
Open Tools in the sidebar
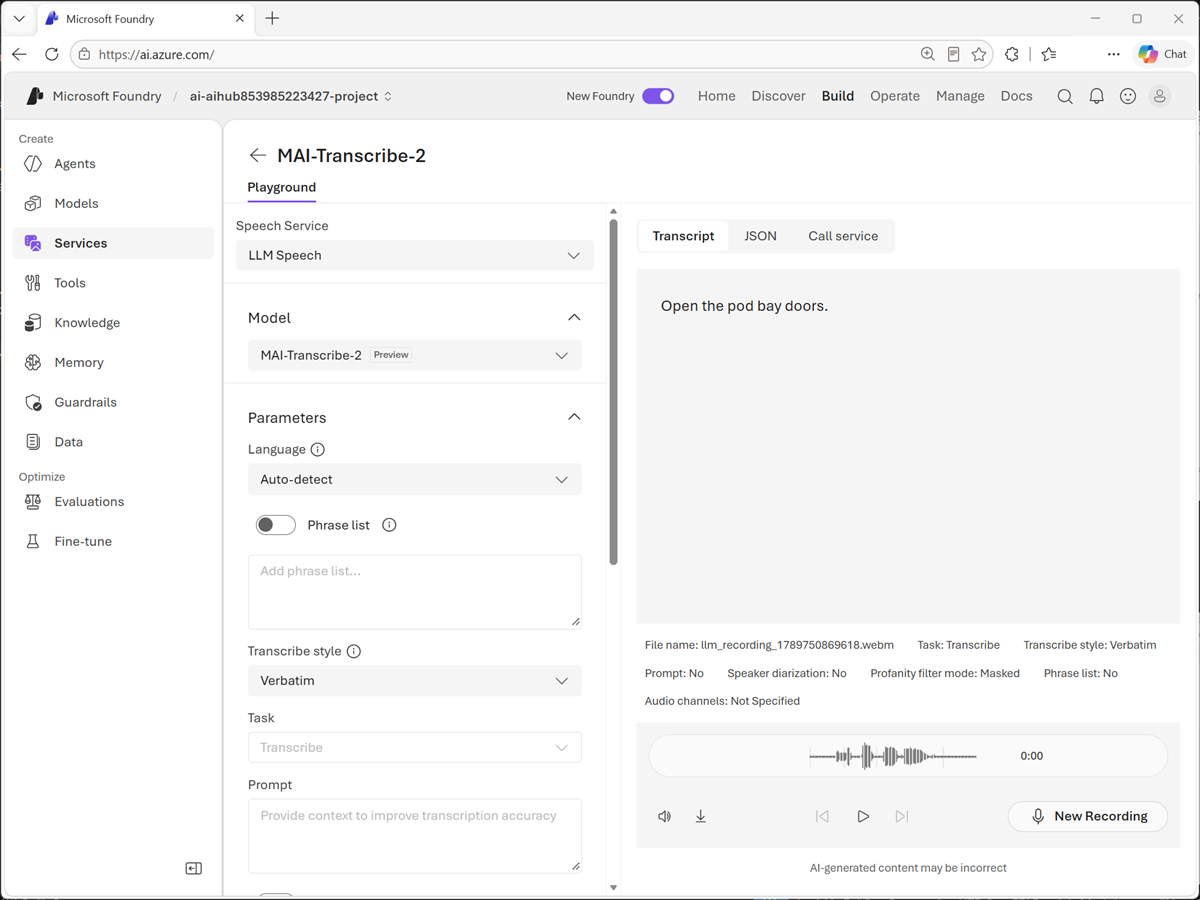point(113,283)
